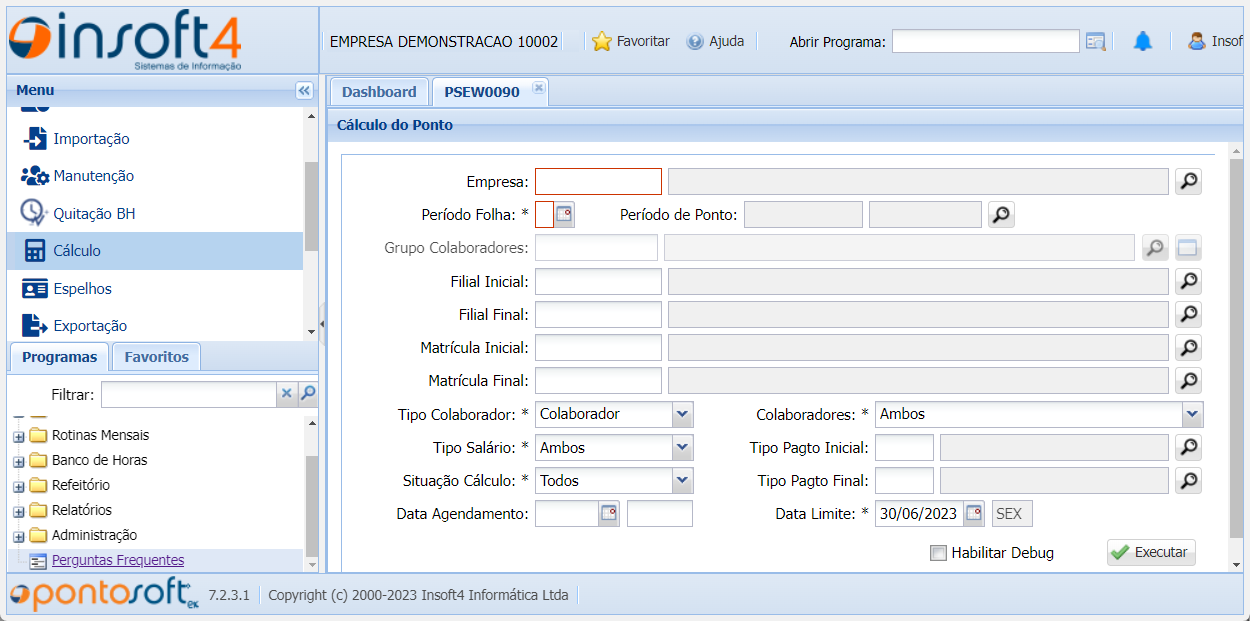This screenshot has height=621, width=1250.
Task: Open the Matrícula Inicial search lookup
Action: (1188, 347)
